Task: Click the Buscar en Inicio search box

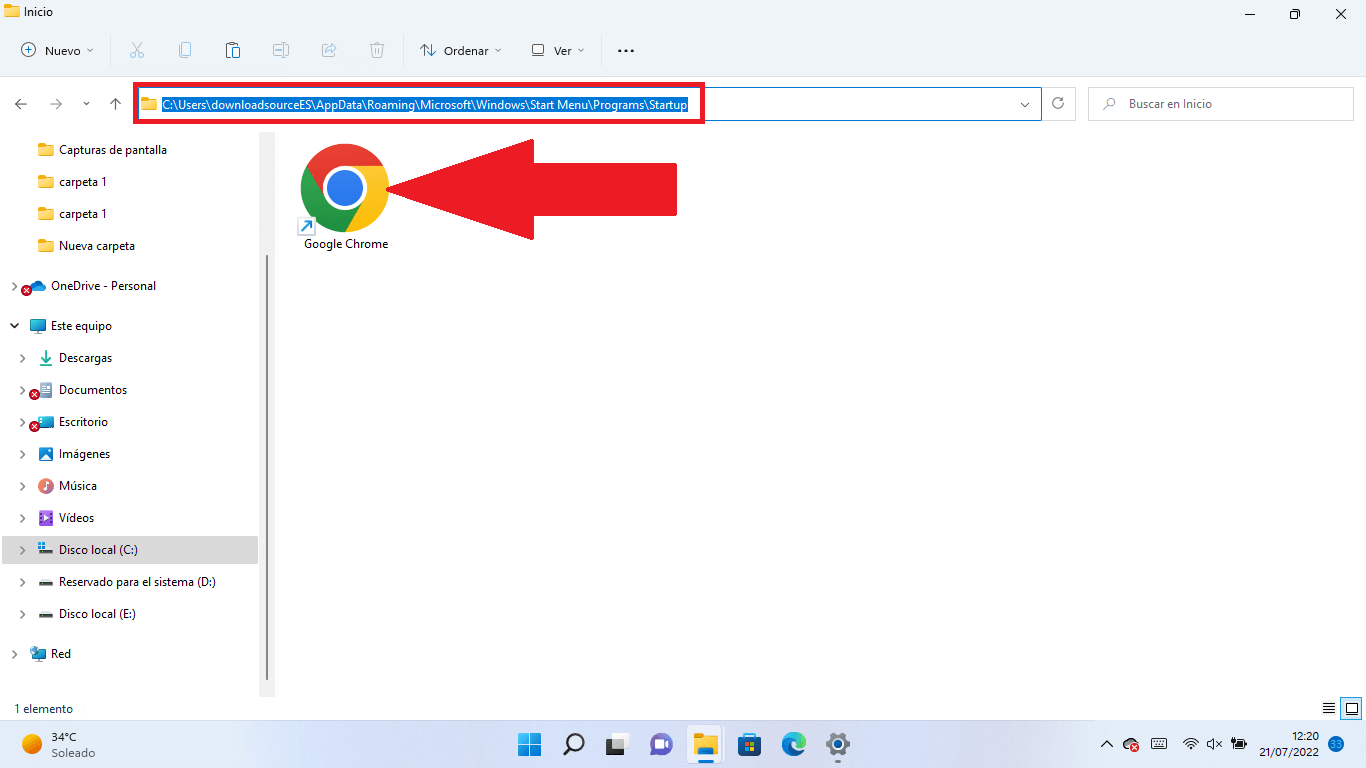Action: point(1221,104)
